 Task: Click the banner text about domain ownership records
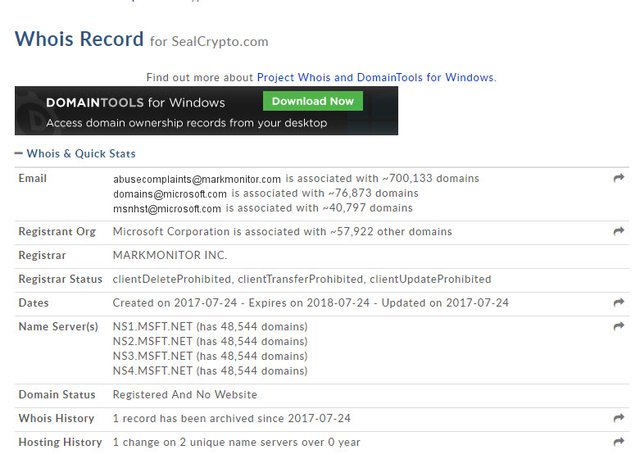coord(186,123)
